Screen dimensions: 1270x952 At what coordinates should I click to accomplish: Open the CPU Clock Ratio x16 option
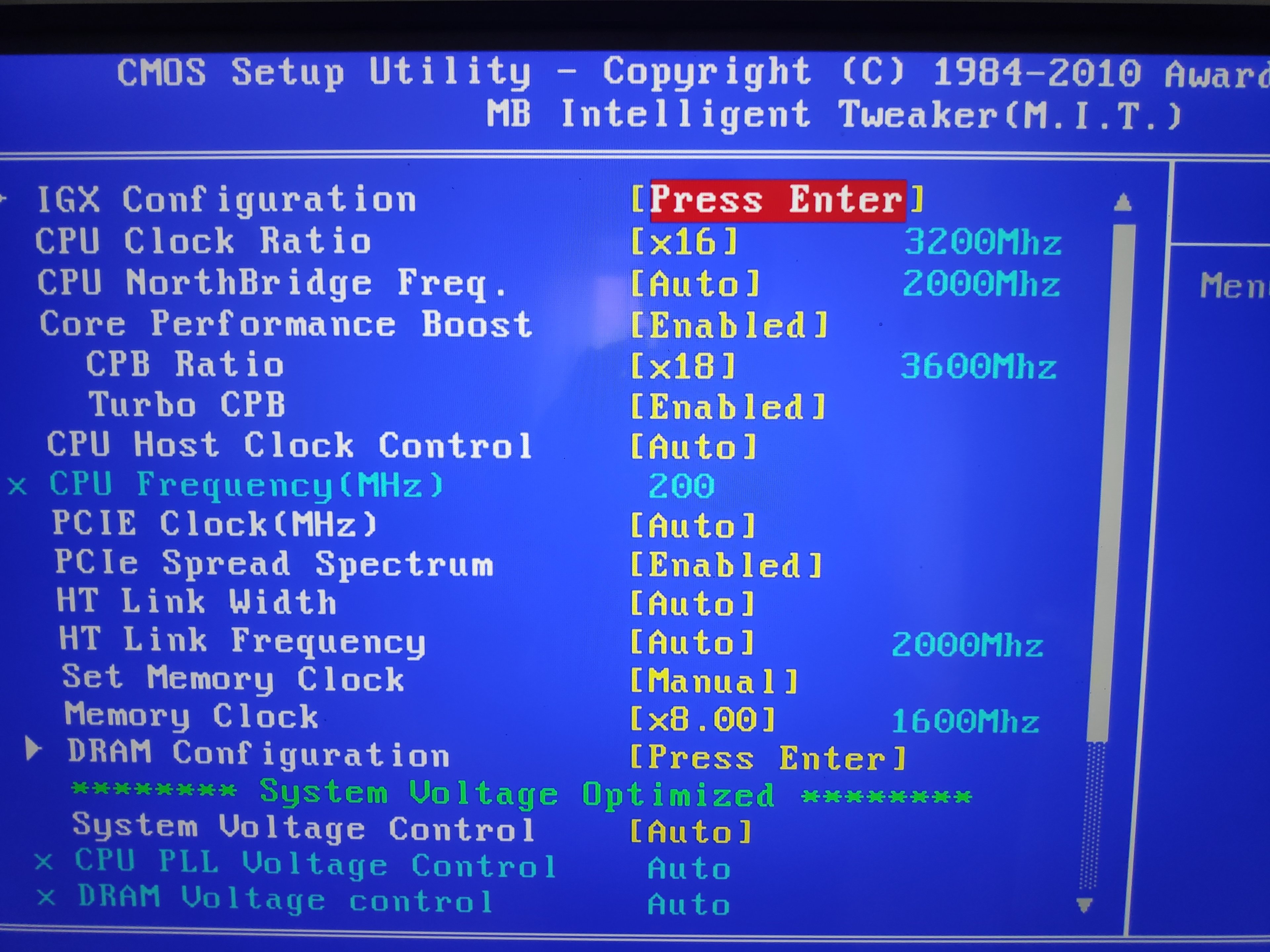point(683,242)
